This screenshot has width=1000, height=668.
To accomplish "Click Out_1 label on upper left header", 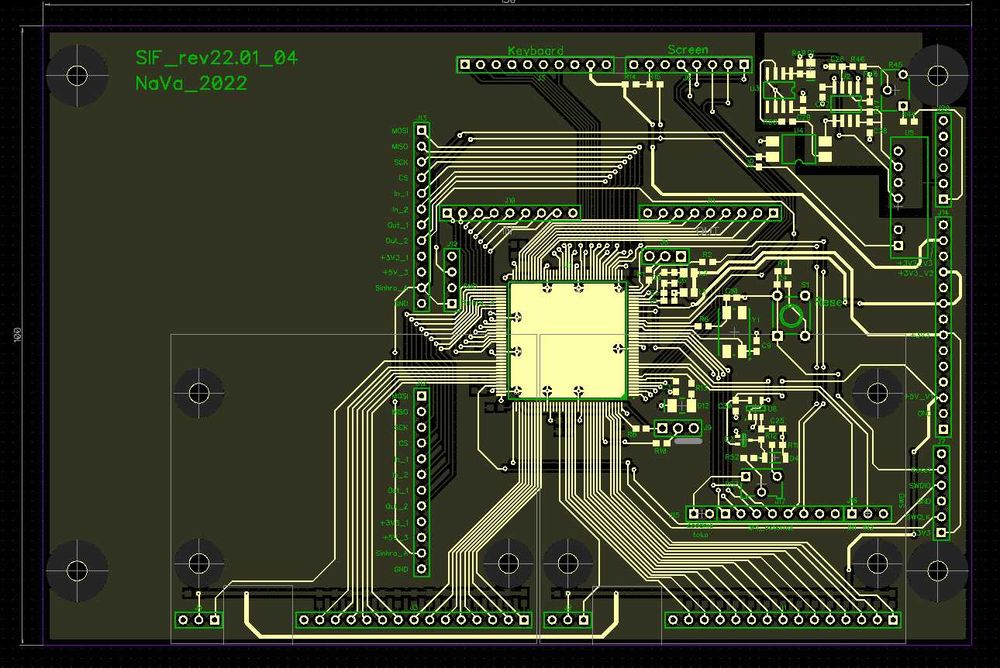I will pyautogui.click(x=398, y=226).
